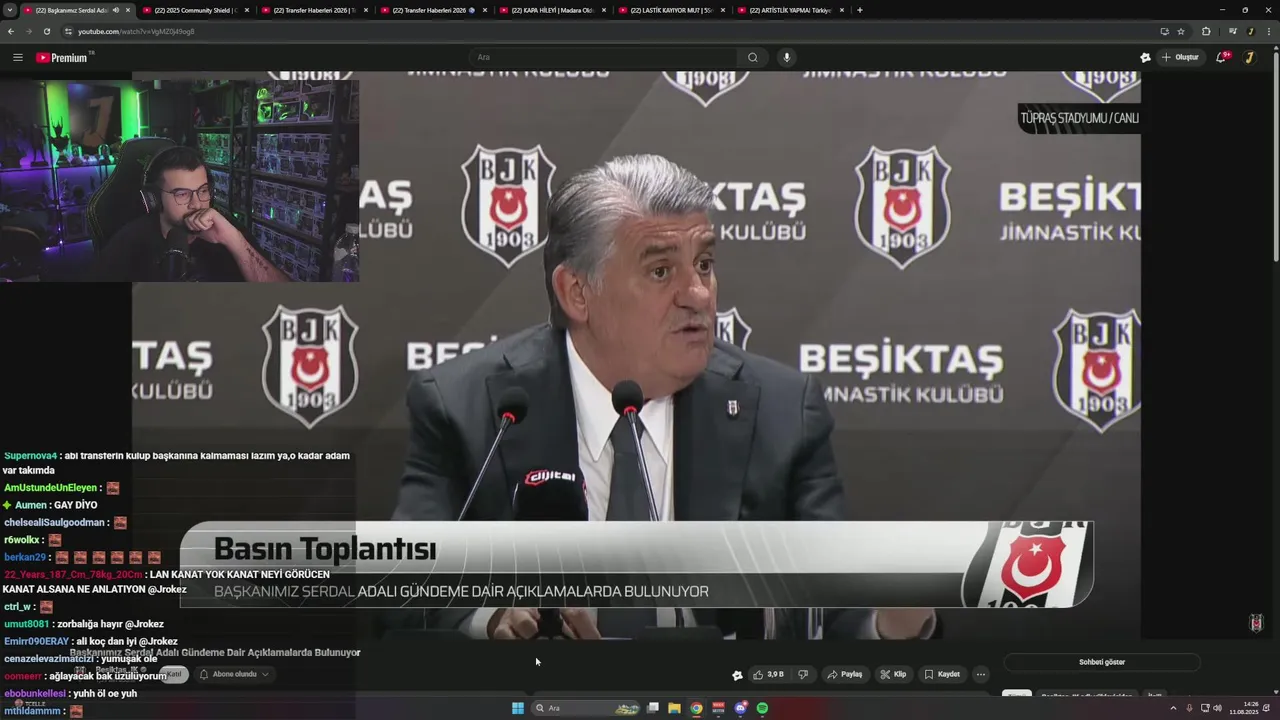Open Chrome from the taskbar
The height and width of the screenshot is (720, 1280).
pyautogui.click(x=696, y=708)
